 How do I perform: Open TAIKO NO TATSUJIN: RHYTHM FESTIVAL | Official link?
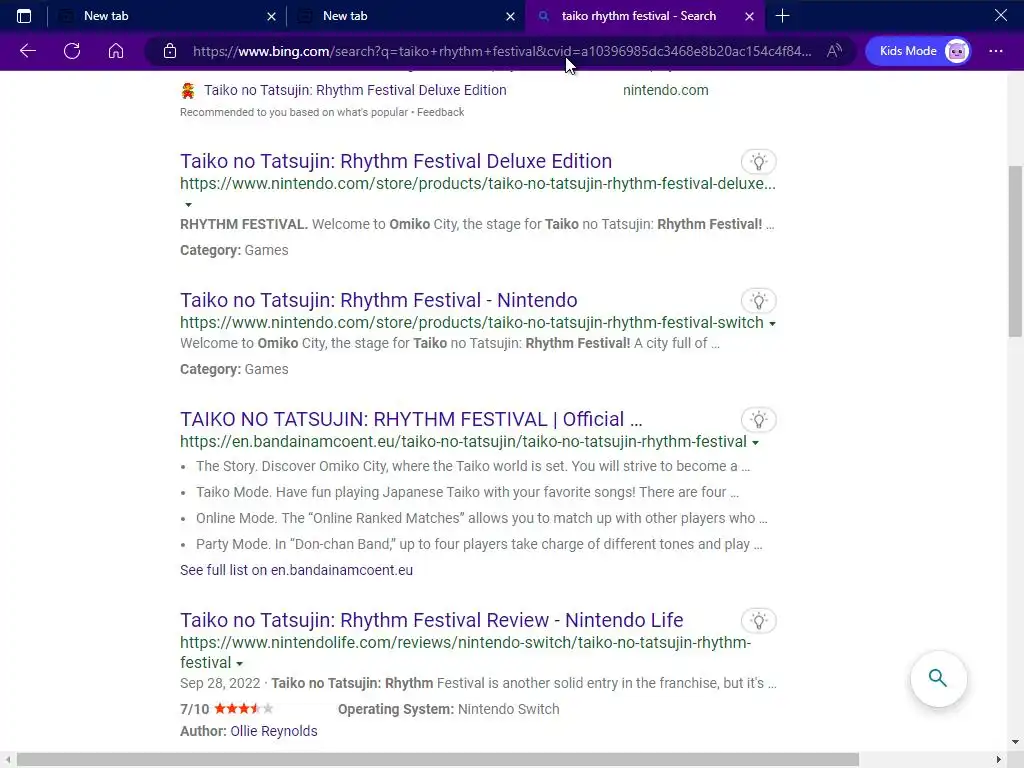(x=411, y=419)
